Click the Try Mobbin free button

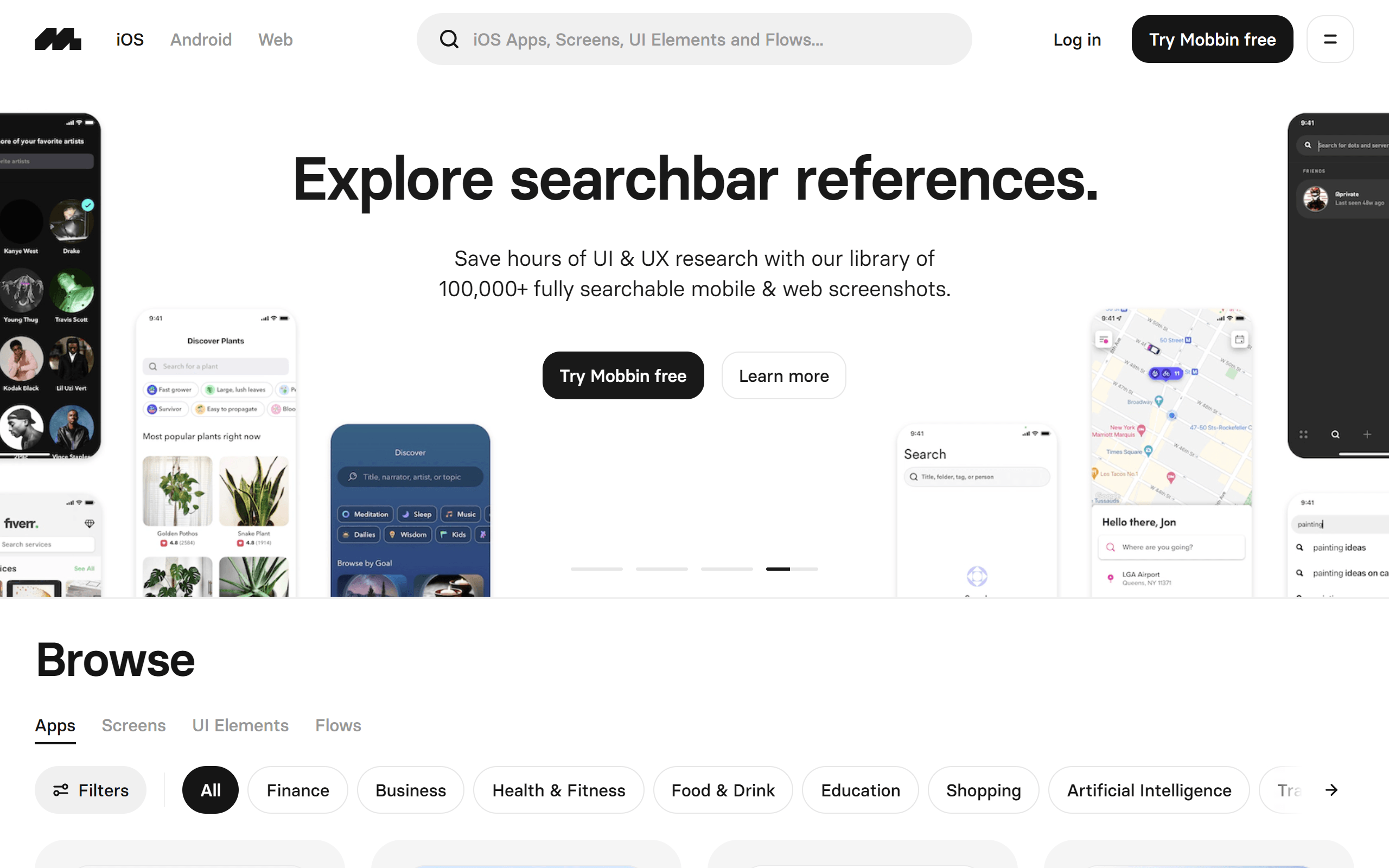1212,39
